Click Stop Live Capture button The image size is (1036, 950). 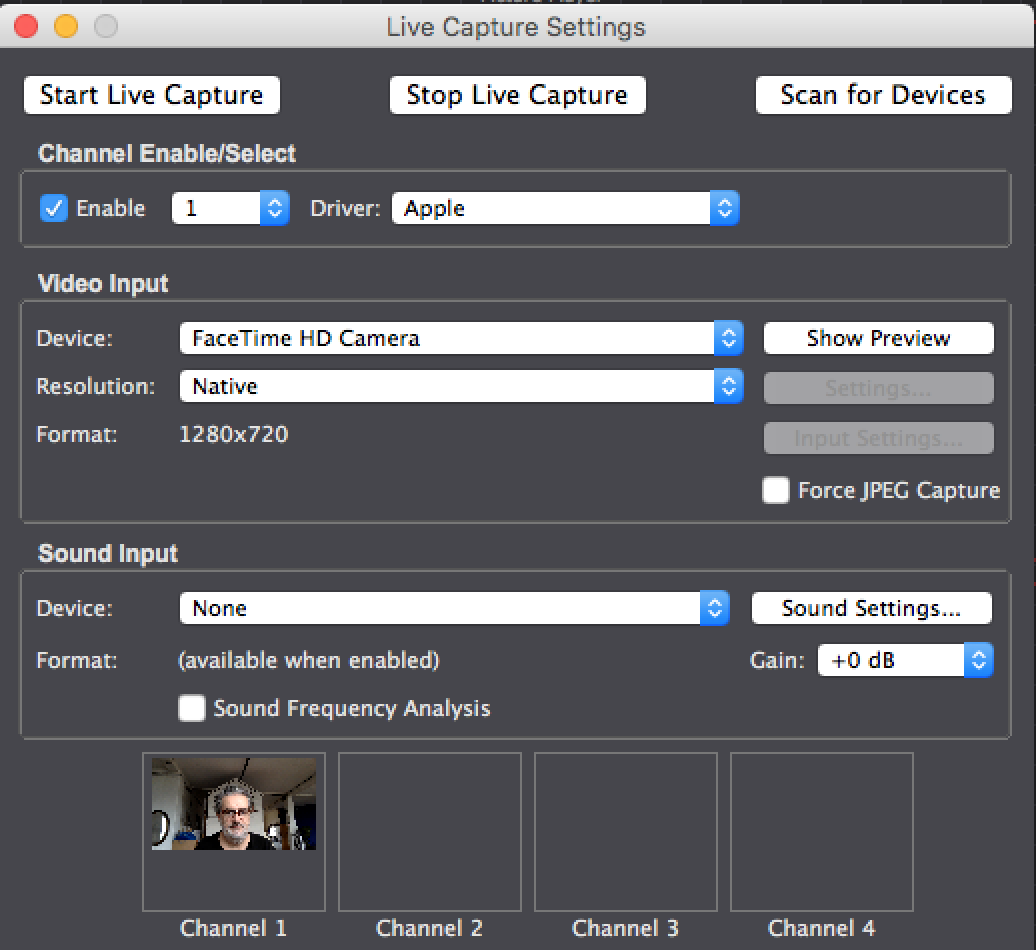click(x=517, y=95)
